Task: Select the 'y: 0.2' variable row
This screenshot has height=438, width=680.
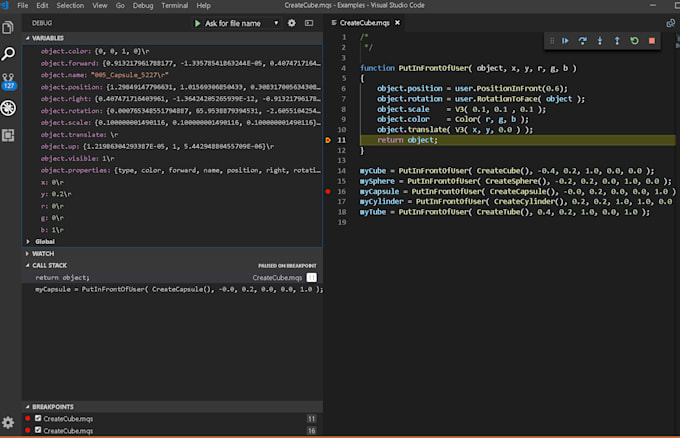Action: tap(173, 194)
